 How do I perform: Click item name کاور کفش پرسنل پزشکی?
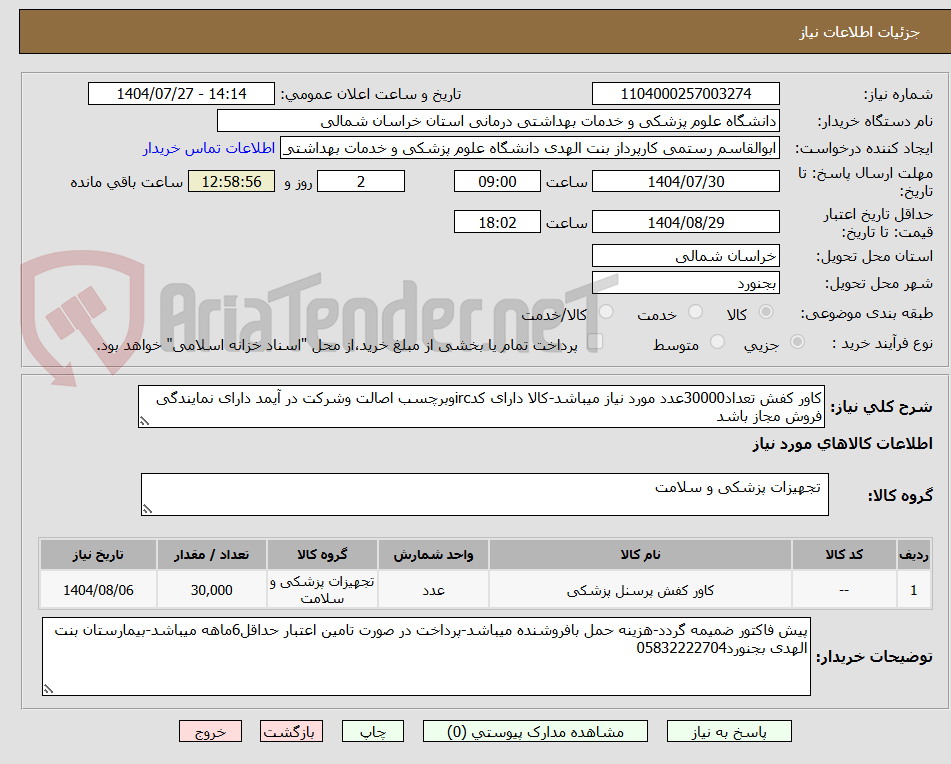[640, 590]
